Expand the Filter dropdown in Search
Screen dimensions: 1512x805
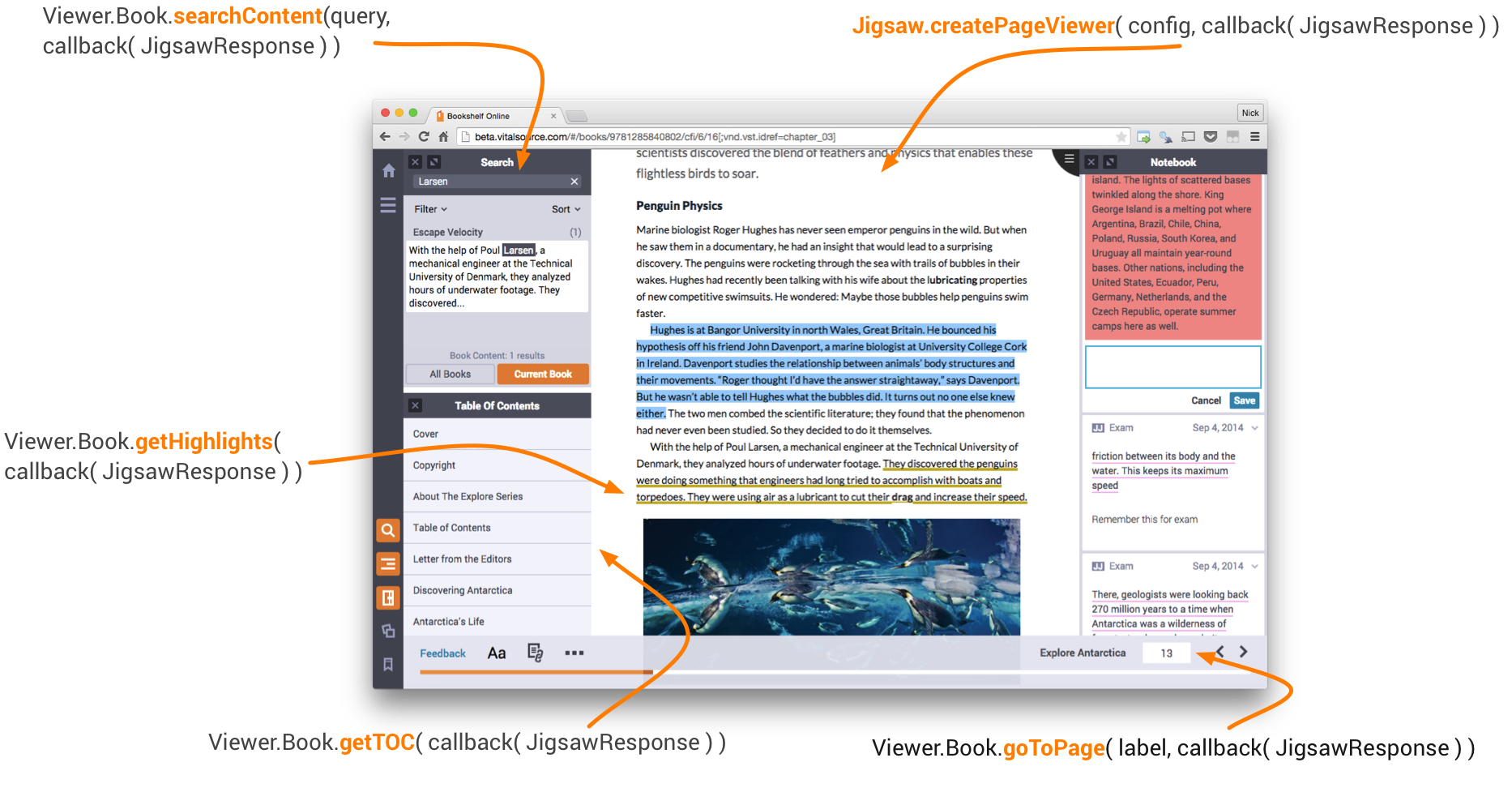(430, 209)
